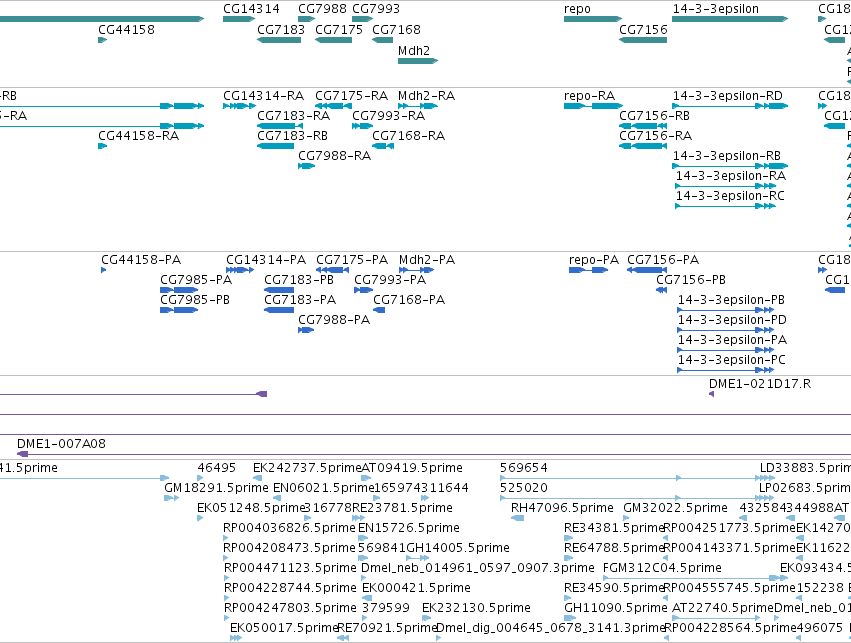Click the repo gene feature
The image size is (851, 643).
point(593,19)
